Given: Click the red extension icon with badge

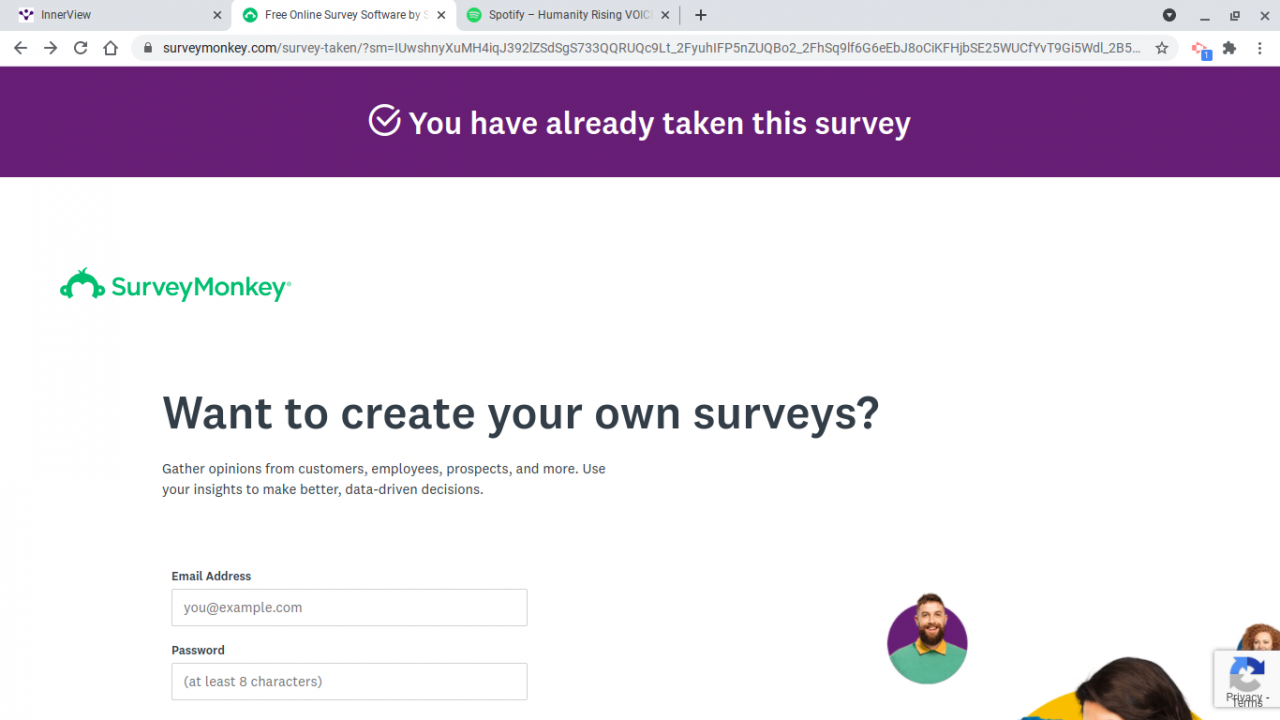Looking at the screenshot, I should click(1200, 49).
